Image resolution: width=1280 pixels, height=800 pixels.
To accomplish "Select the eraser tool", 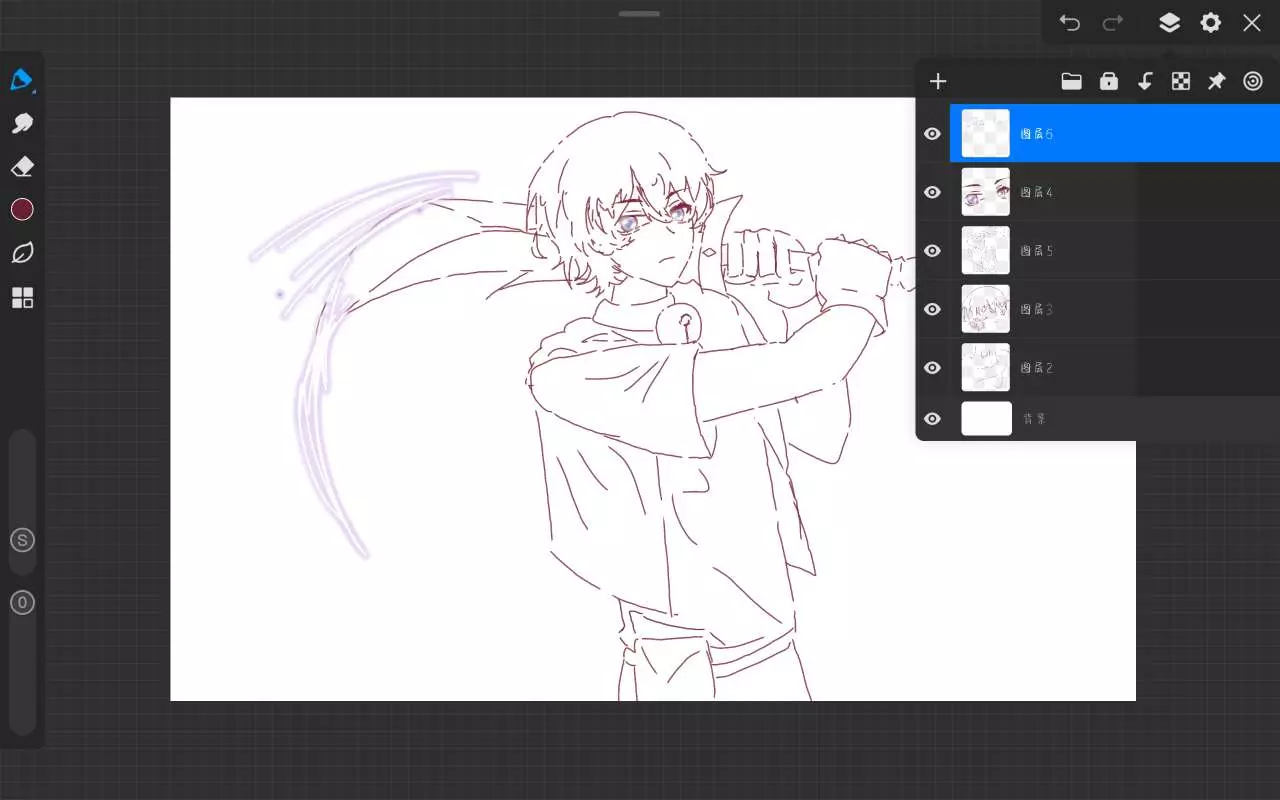I will pos(22,166).
